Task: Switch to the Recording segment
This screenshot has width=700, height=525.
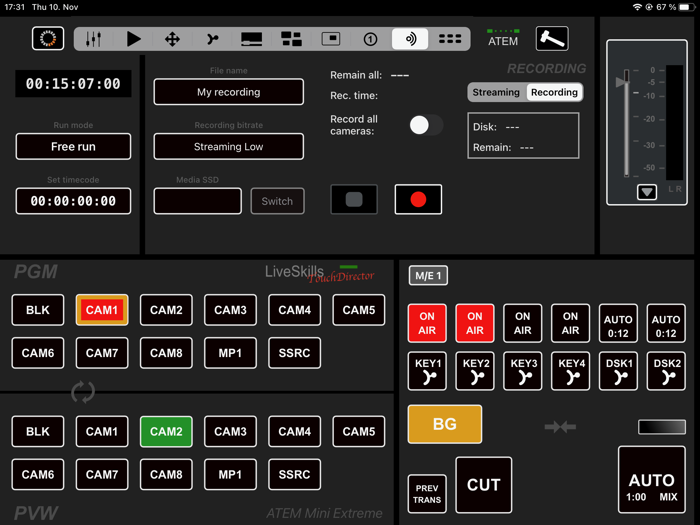Action: pos(554,92)
